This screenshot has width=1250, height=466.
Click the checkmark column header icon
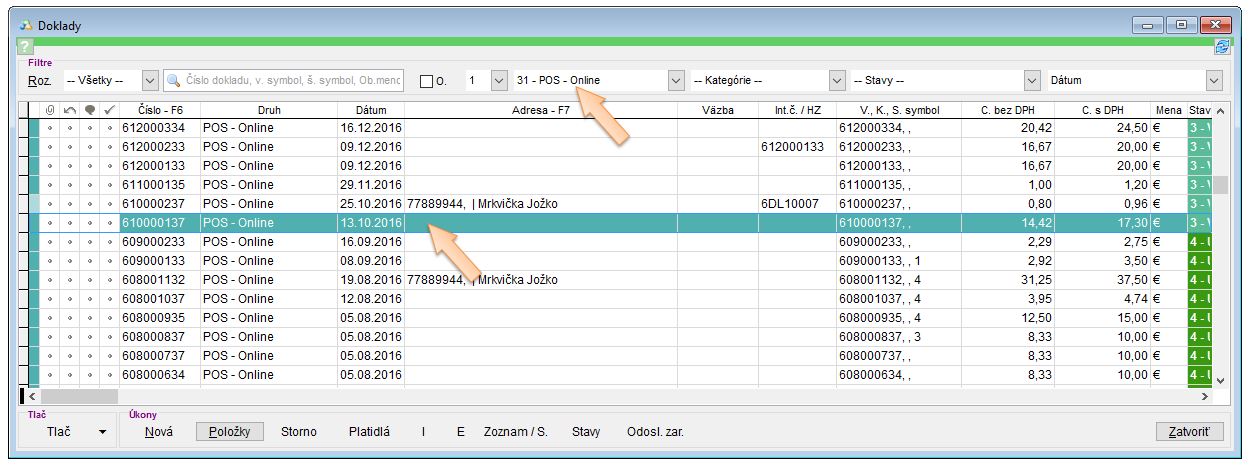click(110, 109)
